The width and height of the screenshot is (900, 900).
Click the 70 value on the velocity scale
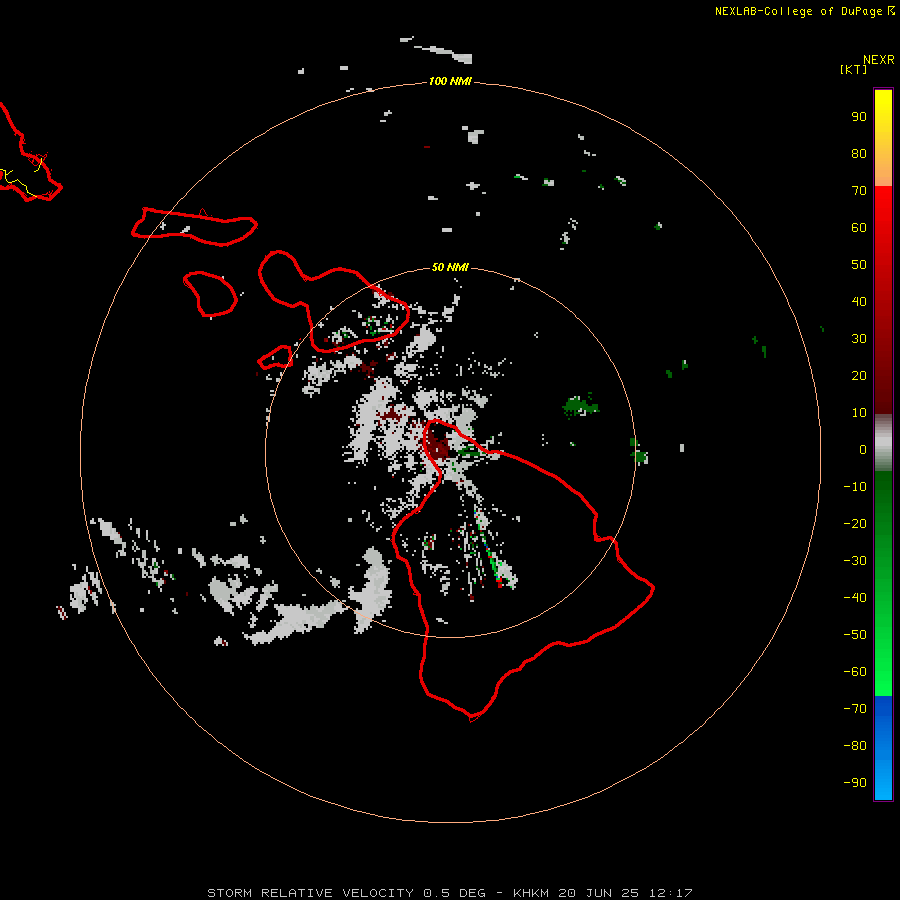pos(859,191)
